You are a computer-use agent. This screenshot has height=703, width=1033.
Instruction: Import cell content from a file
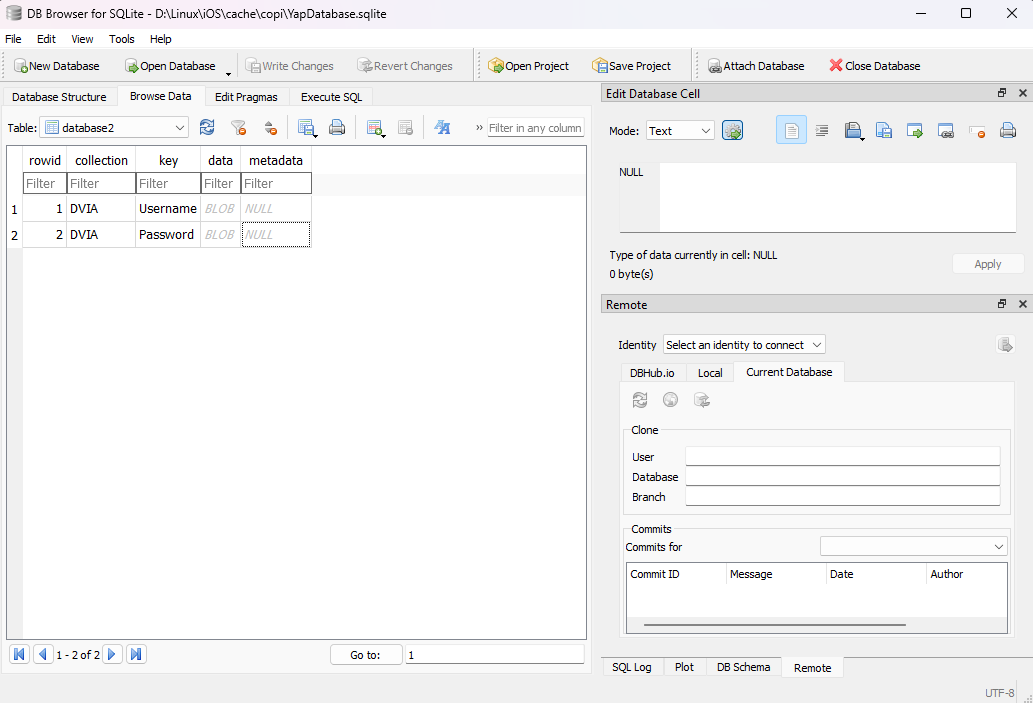853,130
